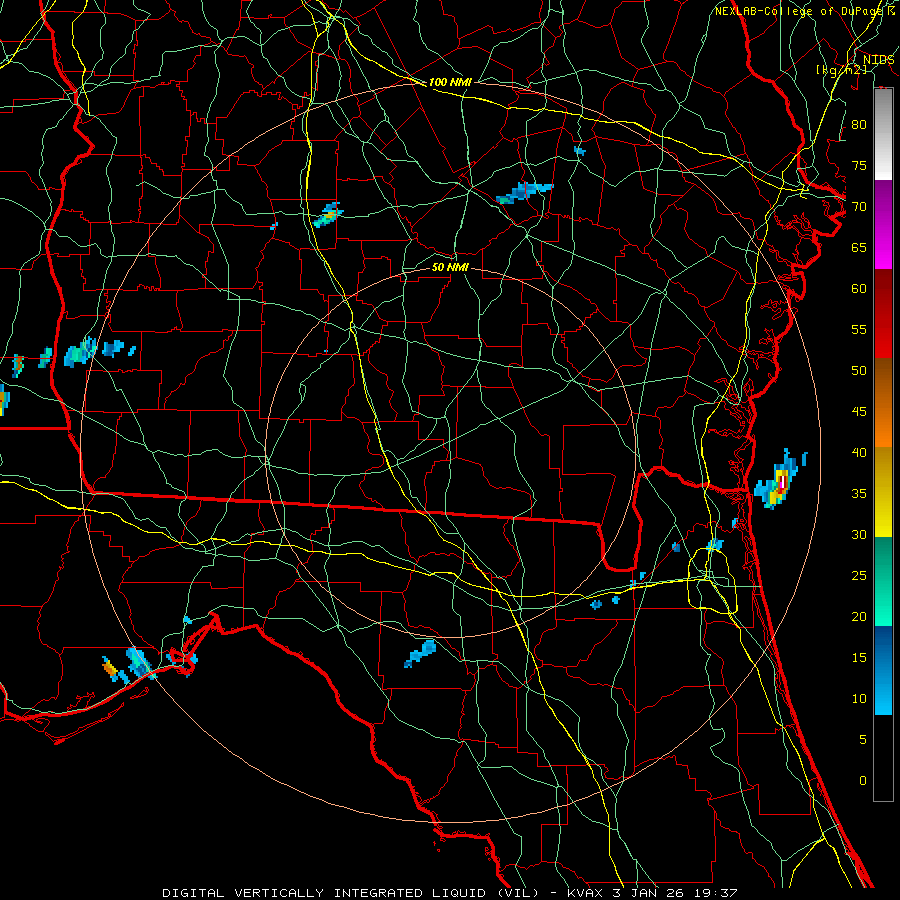
Task: Pick the yellow segment of the color bar
Action: click(883, 492)
